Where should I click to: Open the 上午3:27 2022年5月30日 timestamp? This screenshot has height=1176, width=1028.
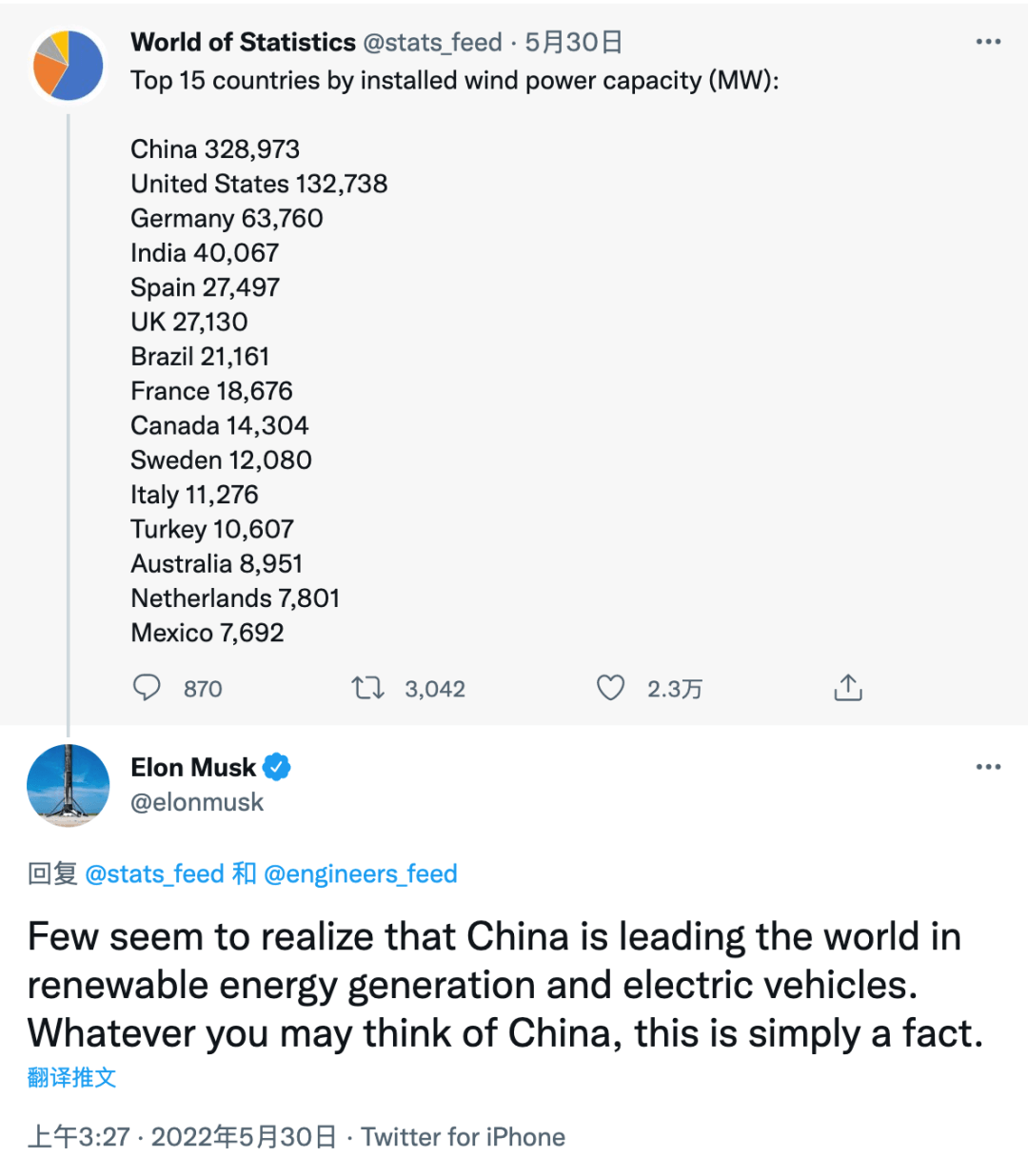182,1137
